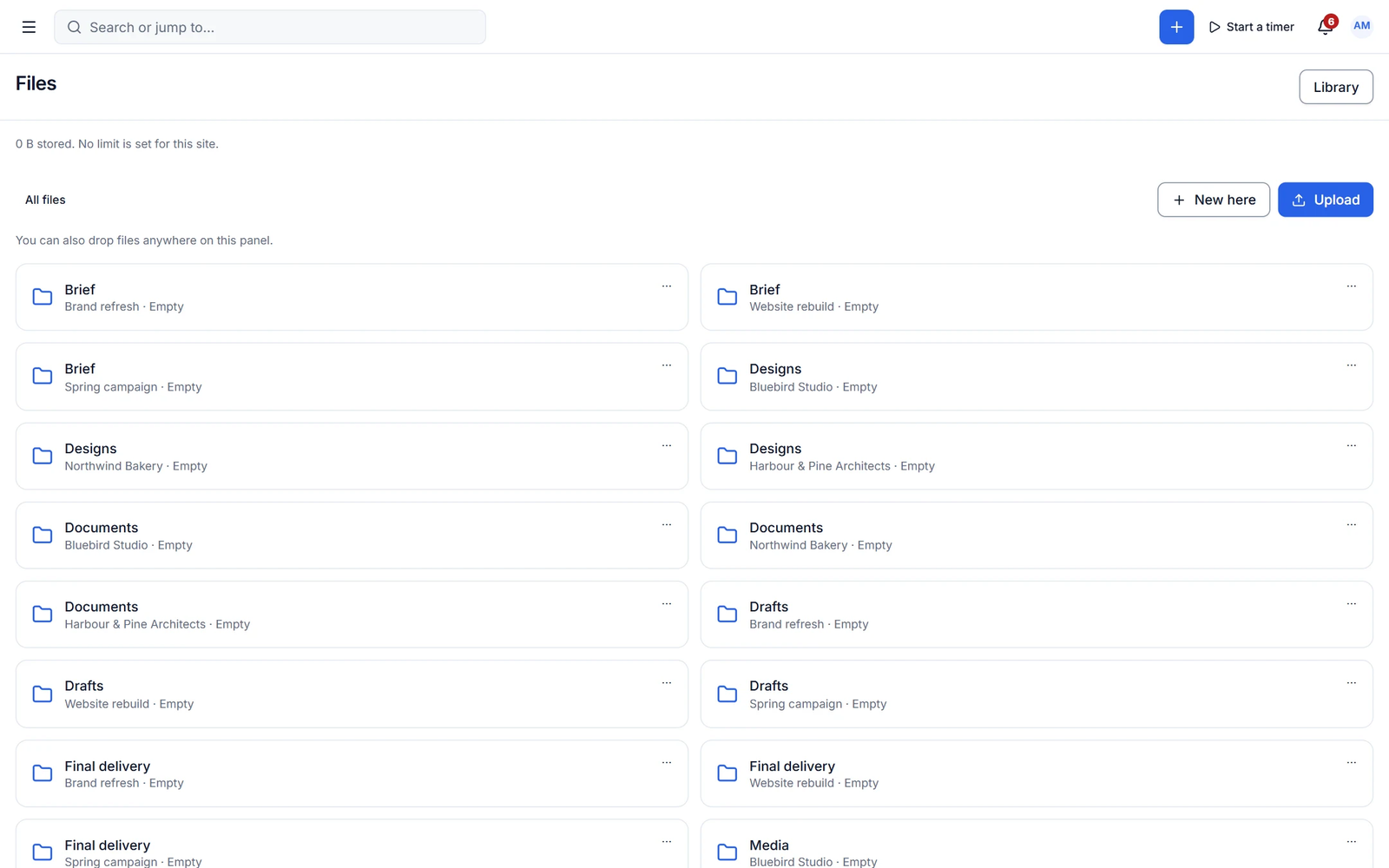1389x868 pixels.
Task: Open more options for Final delivery Brand refresh
Action: (667, 762)
